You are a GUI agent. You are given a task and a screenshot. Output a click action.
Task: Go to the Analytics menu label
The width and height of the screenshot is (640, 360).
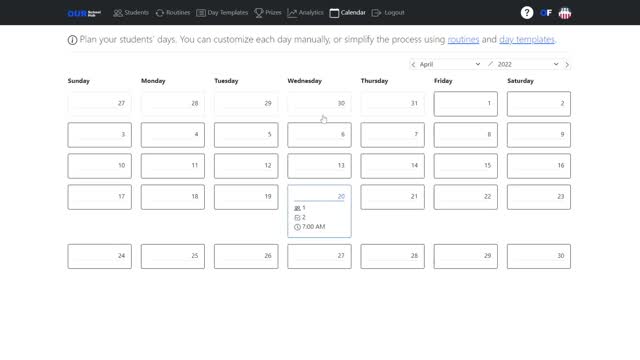coord(311,13)
